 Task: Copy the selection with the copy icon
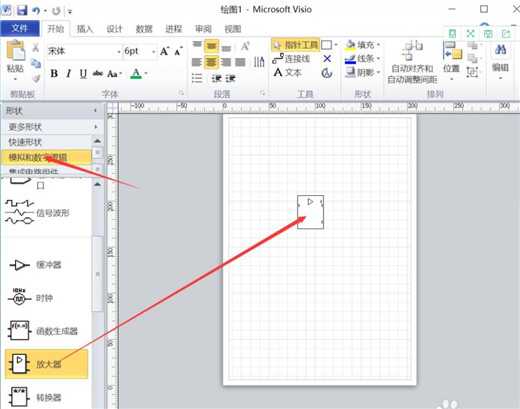(36, 63)
